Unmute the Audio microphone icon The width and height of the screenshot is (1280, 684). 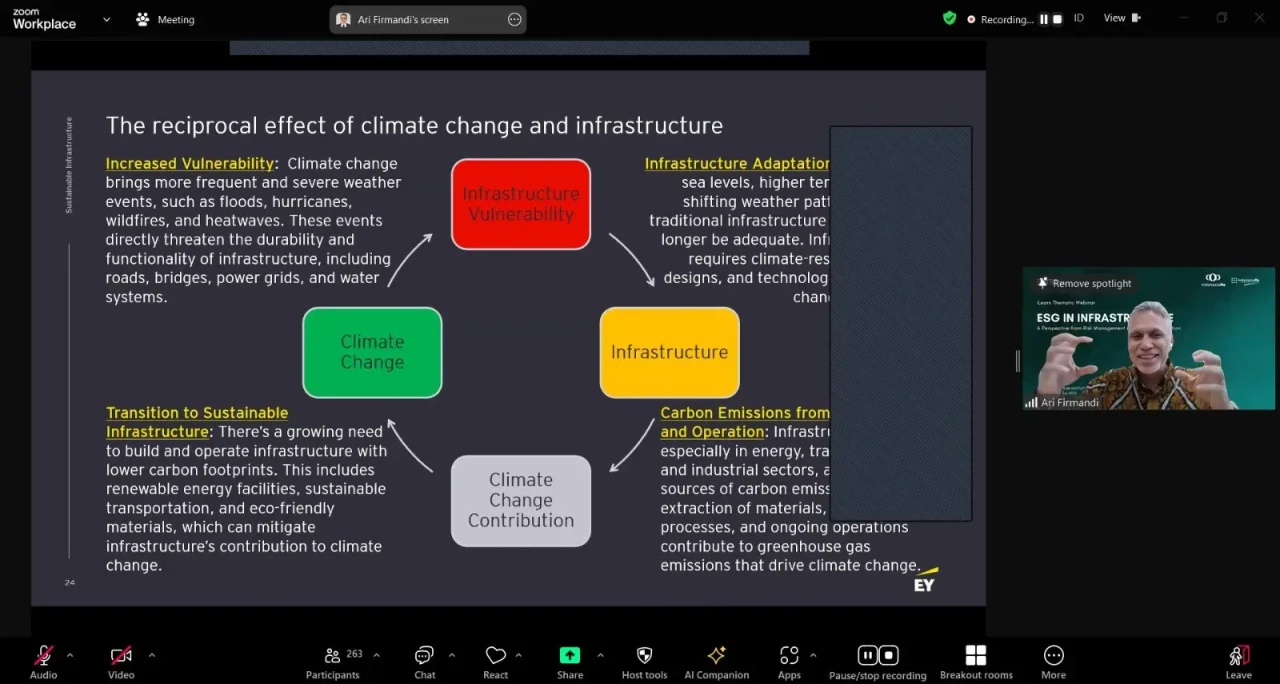coord(43,656)
